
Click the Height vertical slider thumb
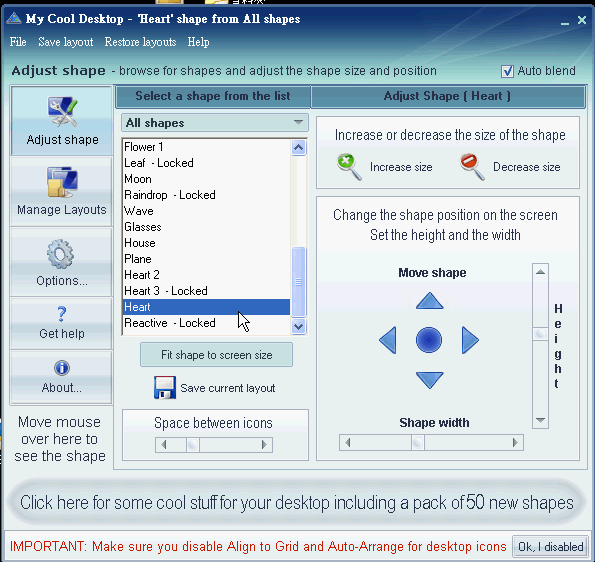click(540, 334)
